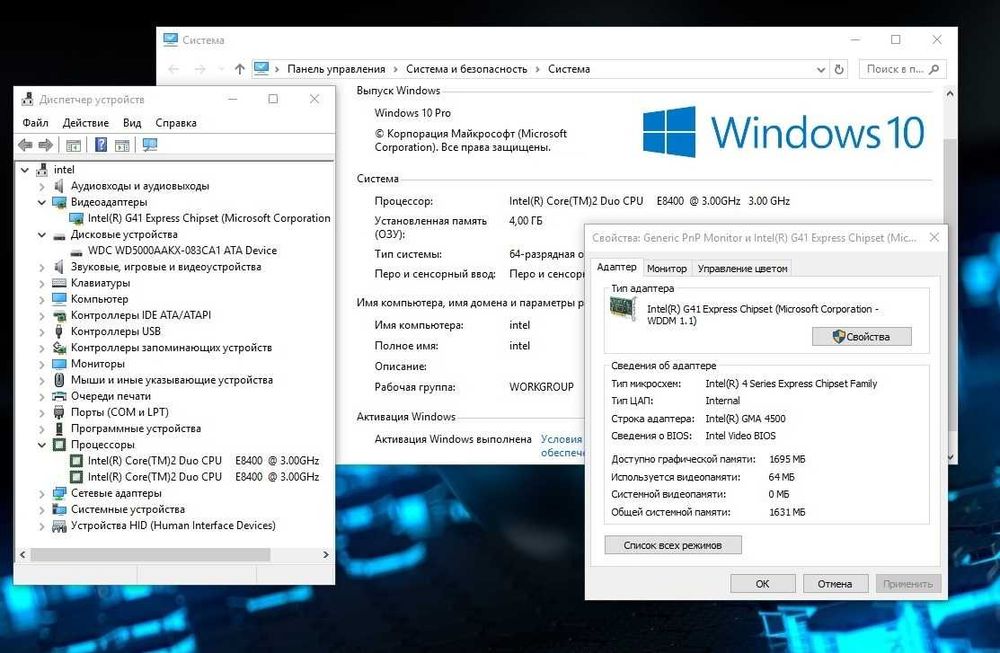Refresh the Система address bar
1000x653 pixels.
(x=839, y=69)
